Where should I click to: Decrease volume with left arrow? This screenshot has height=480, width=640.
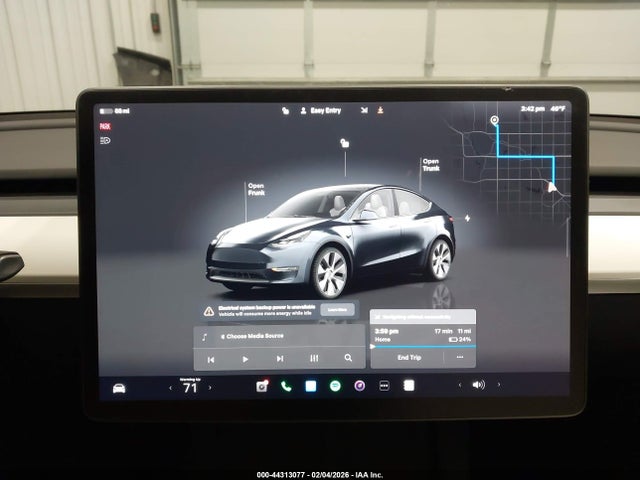coord(460,385)
